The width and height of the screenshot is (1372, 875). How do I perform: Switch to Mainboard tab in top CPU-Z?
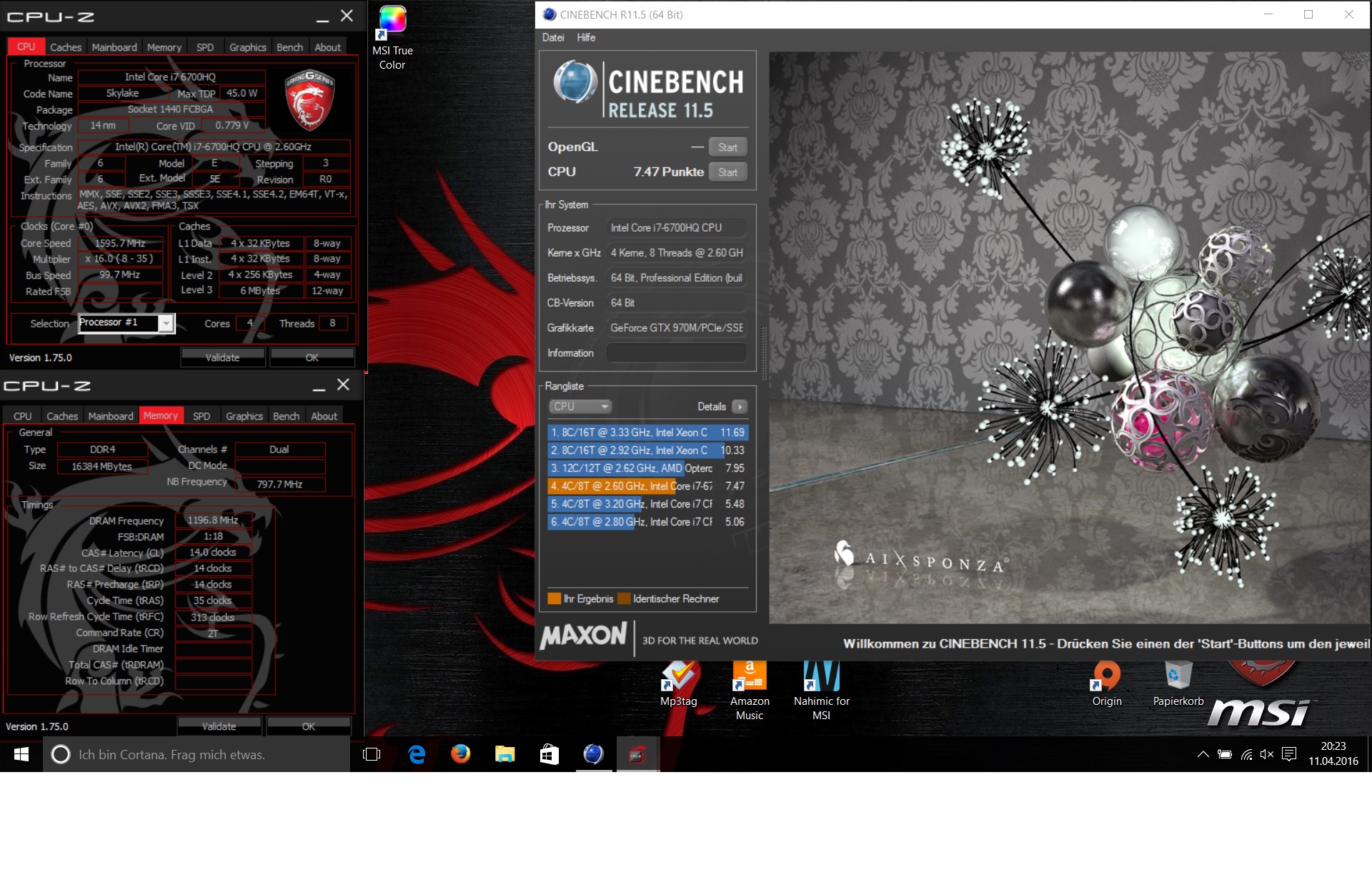[x=114, y=47]
